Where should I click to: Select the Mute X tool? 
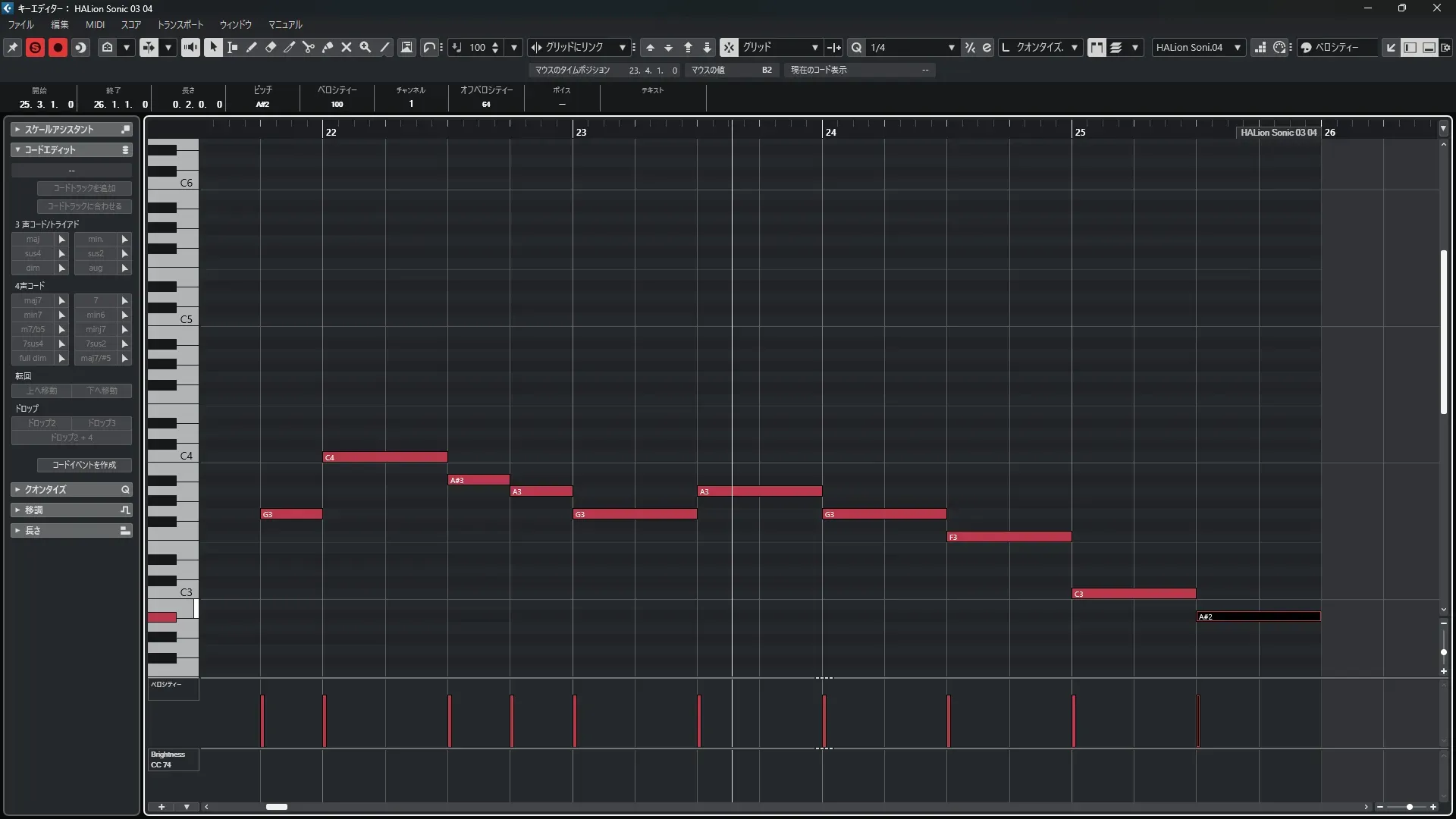coord(347,47)
